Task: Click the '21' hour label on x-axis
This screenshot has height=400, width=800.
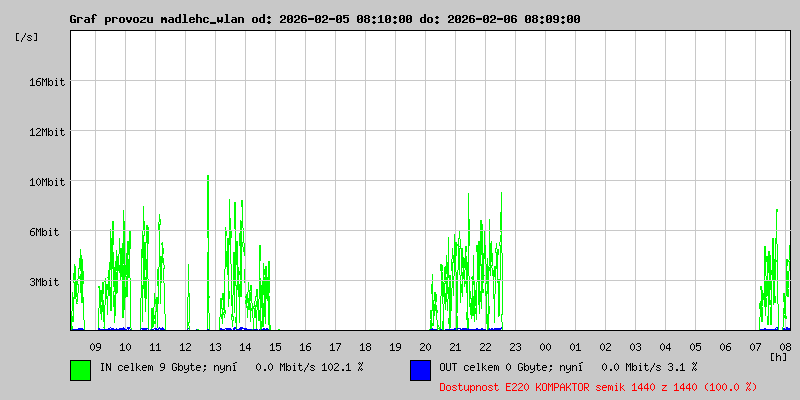Action: click(456, 347)
